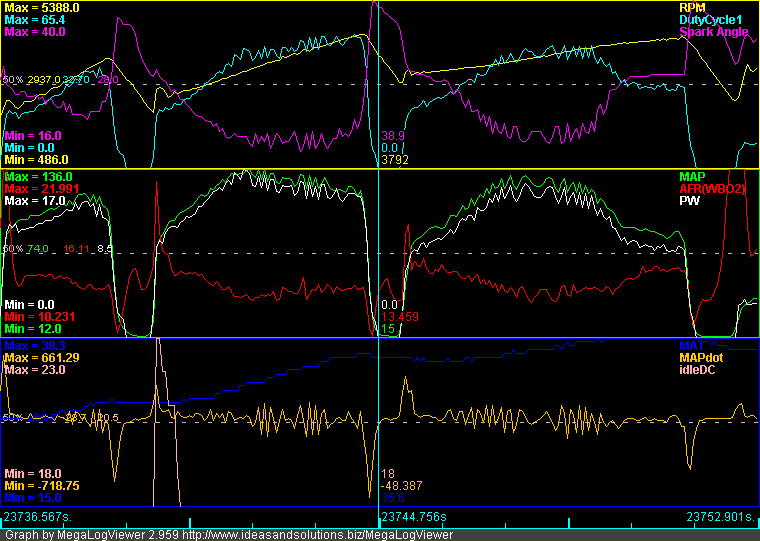Click the green 50% value 74.0
The width and height of the screenshot is (760, 541).
click(38, 249)
